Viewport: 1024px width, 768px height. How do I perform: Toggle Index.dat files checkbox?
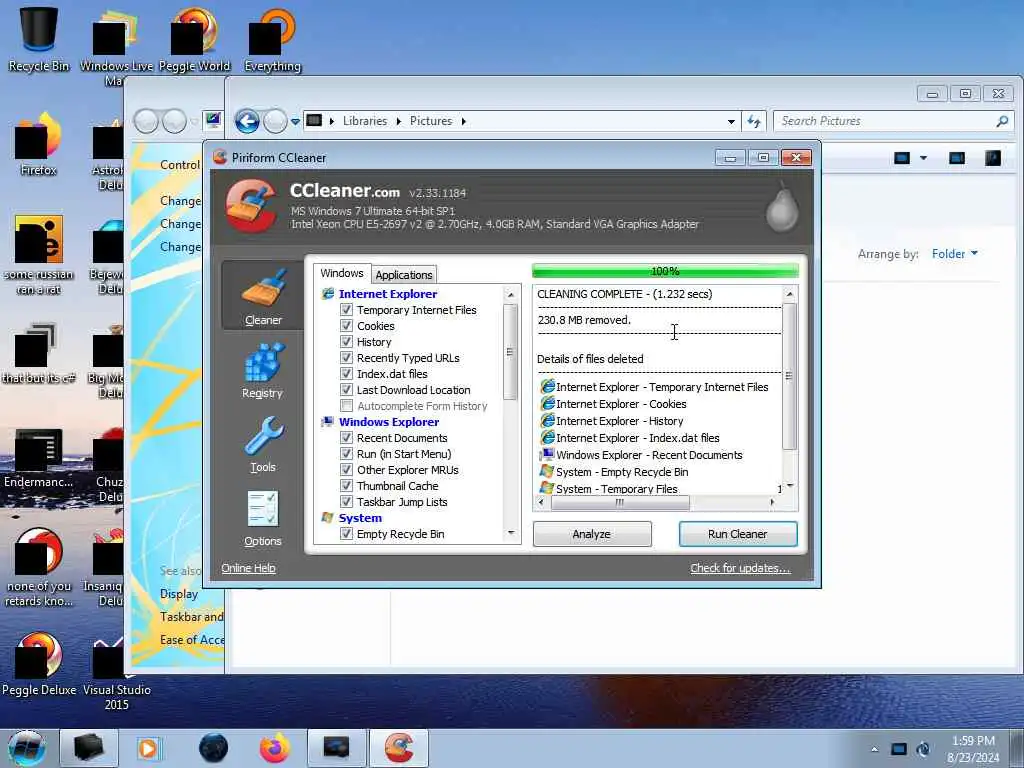pyautogui.click(x=347, y=374)
